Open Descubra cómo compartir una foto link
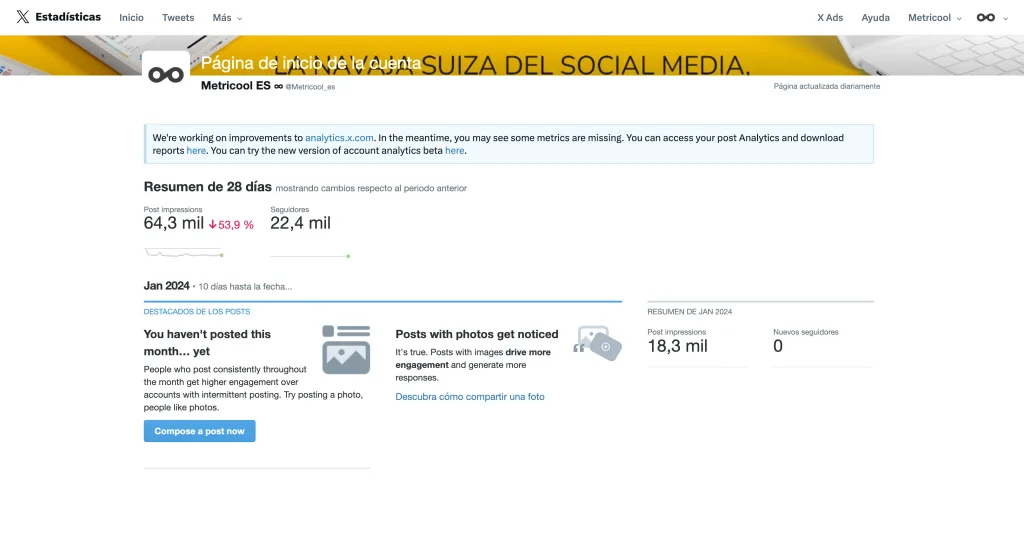Viewport: 1024px width, 536px height. pyautogui.click(x=470, y=397)
